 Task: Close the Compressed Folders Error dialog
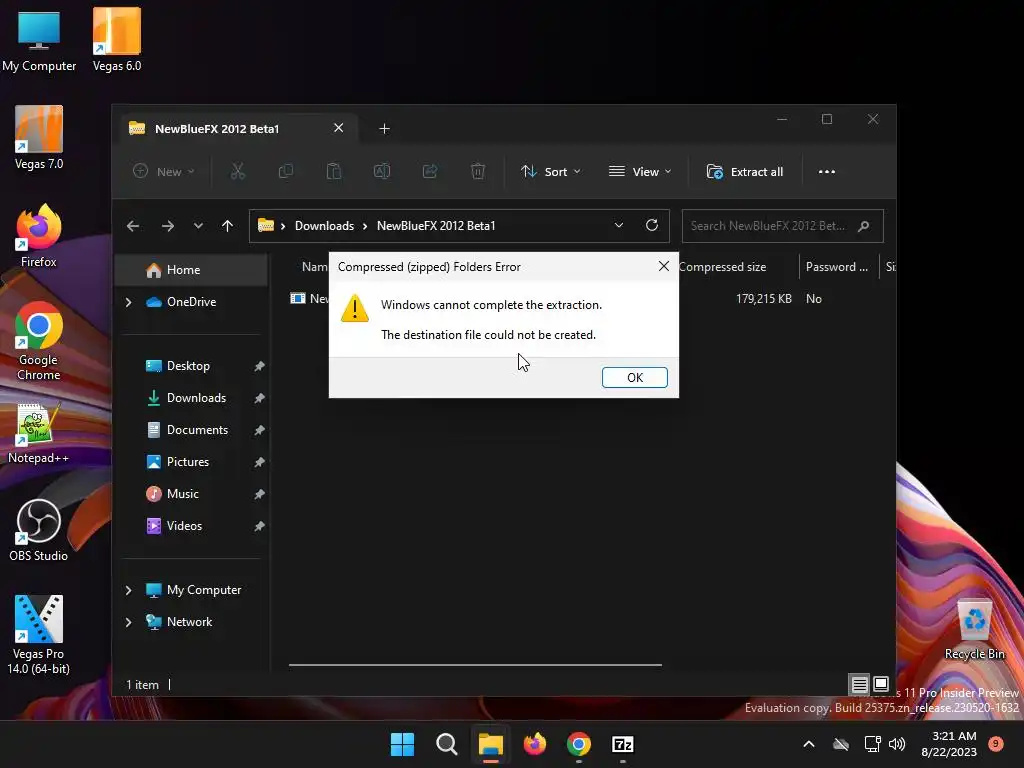[x=664, y=266]
